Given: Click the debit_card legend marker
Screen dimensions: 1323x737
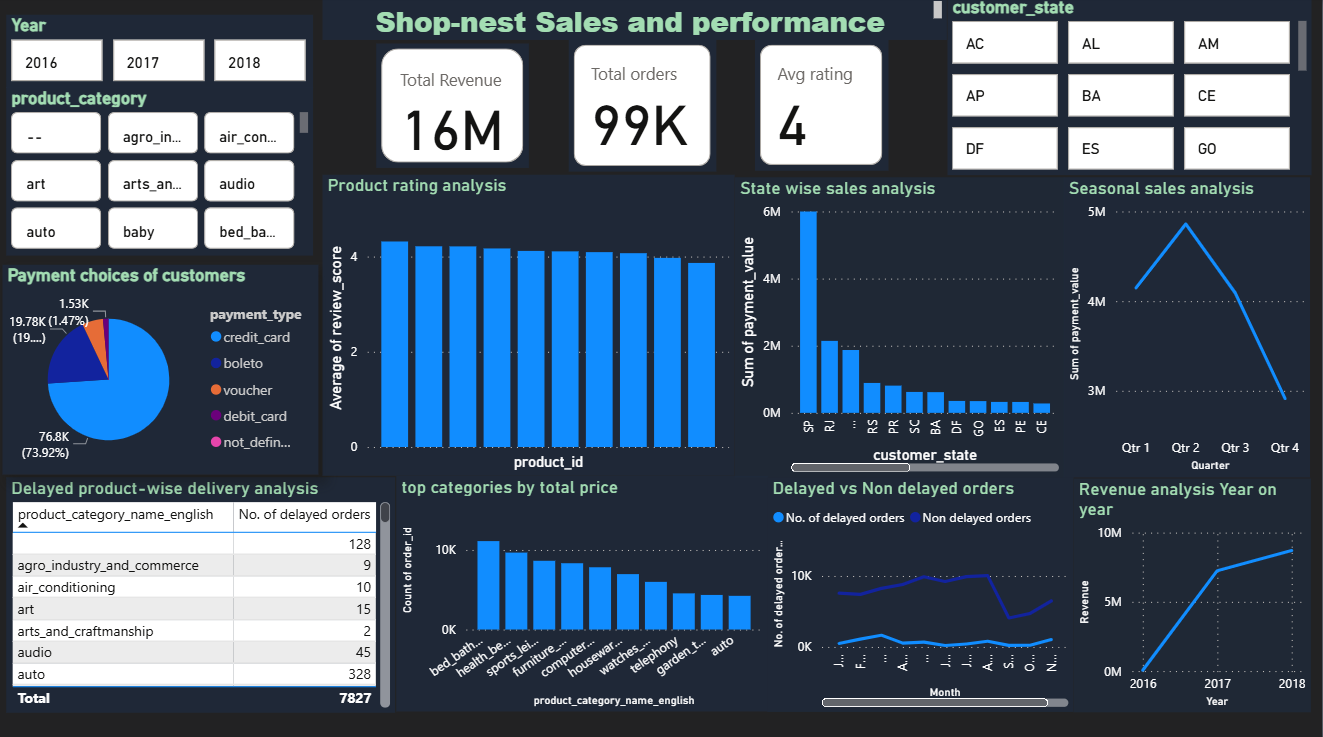Looking at the screenshot, I should (215, 416).
